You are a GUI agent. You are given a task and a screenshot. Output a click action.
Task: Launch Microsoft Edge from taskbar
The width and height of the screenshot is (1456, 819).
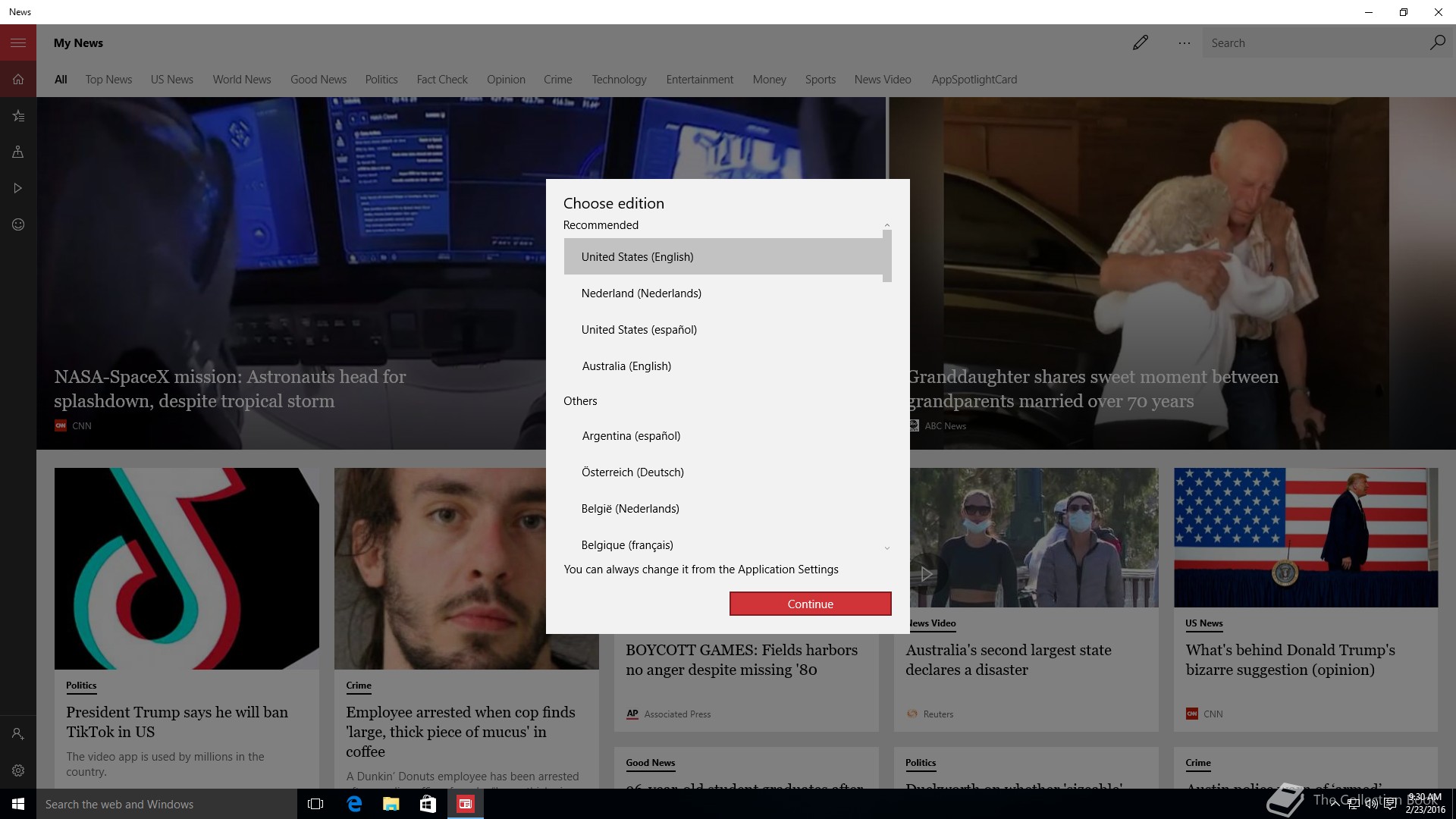(x=354, y=804)
